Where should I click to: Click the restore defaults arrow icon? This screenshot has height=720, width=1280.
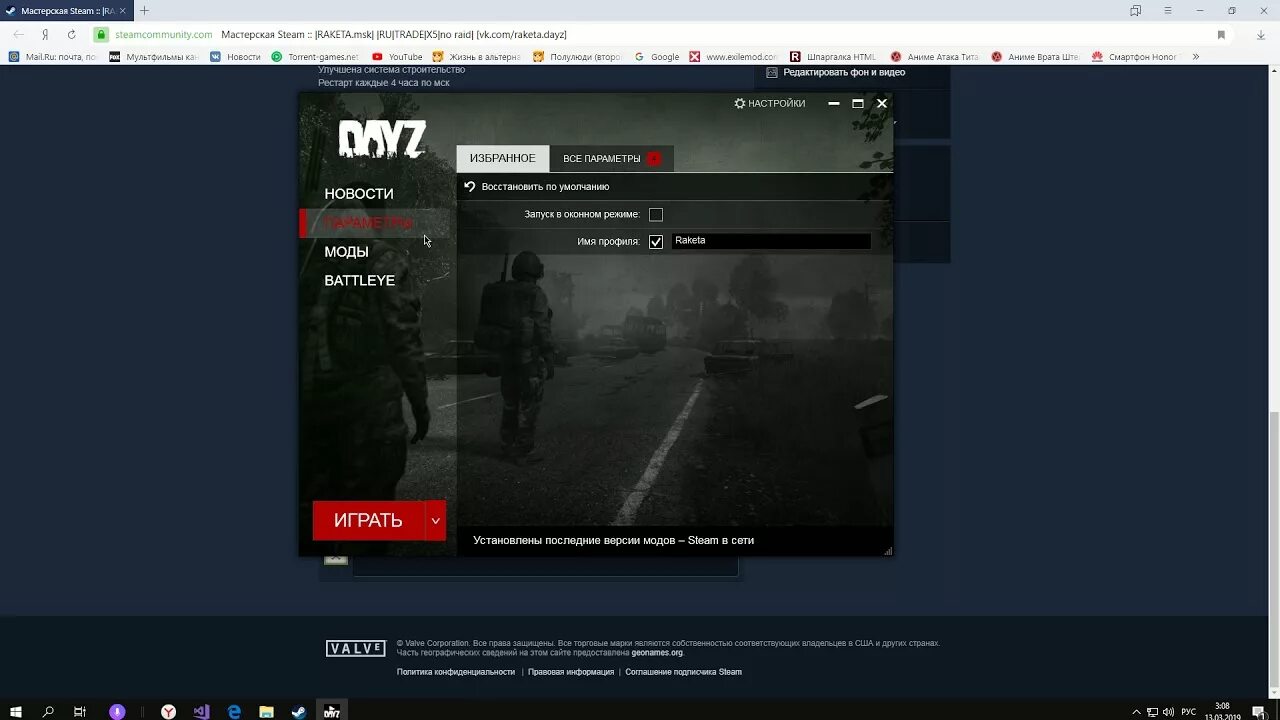click(470, 186)
